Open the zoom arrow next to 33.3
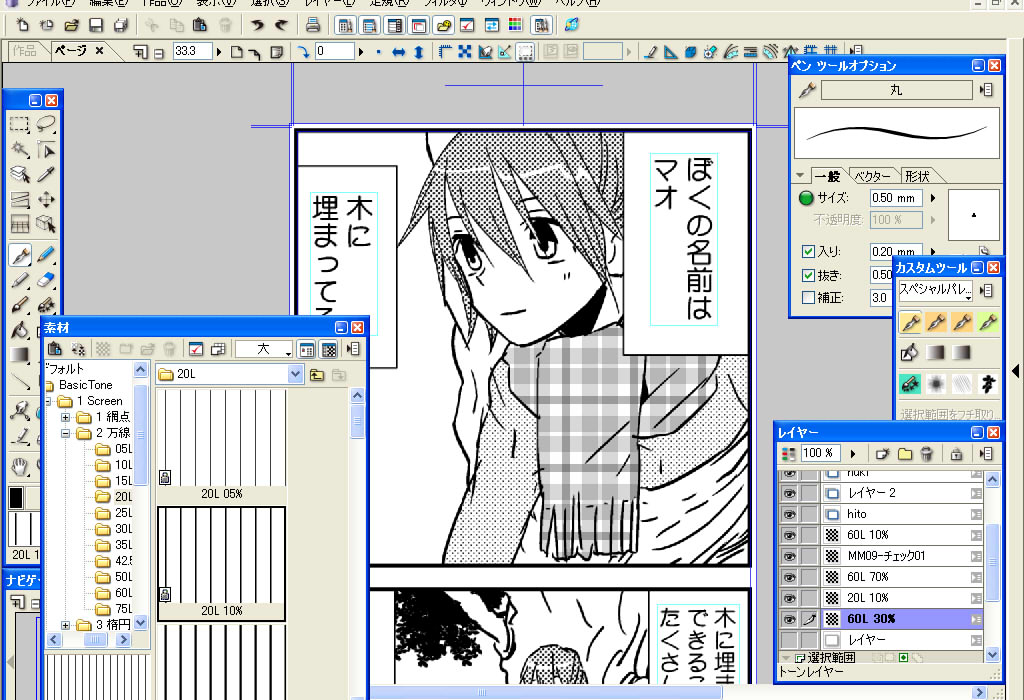The image size is (1024, 700). (219, 52)
